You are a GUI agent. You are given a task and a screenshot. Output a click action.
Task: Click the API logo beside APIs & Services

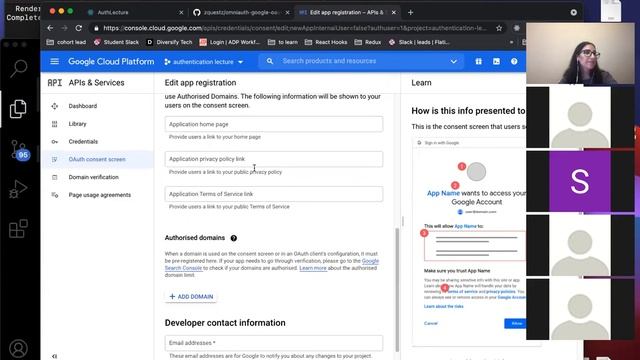coord(55,83)
